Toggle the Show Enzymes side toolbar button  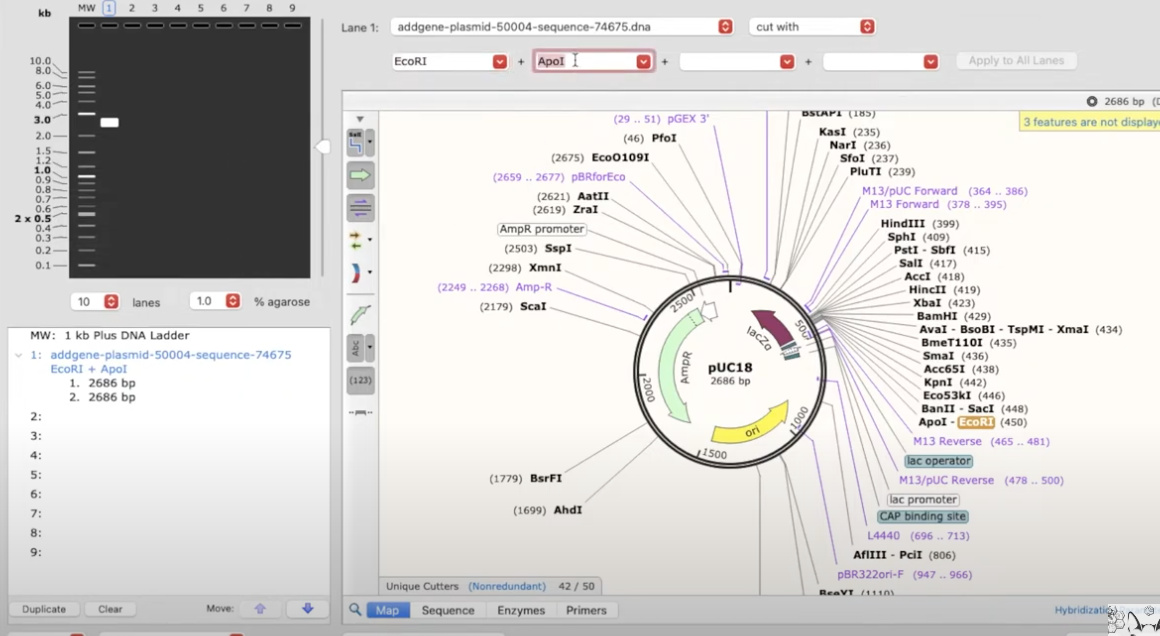tap(356, 143)
